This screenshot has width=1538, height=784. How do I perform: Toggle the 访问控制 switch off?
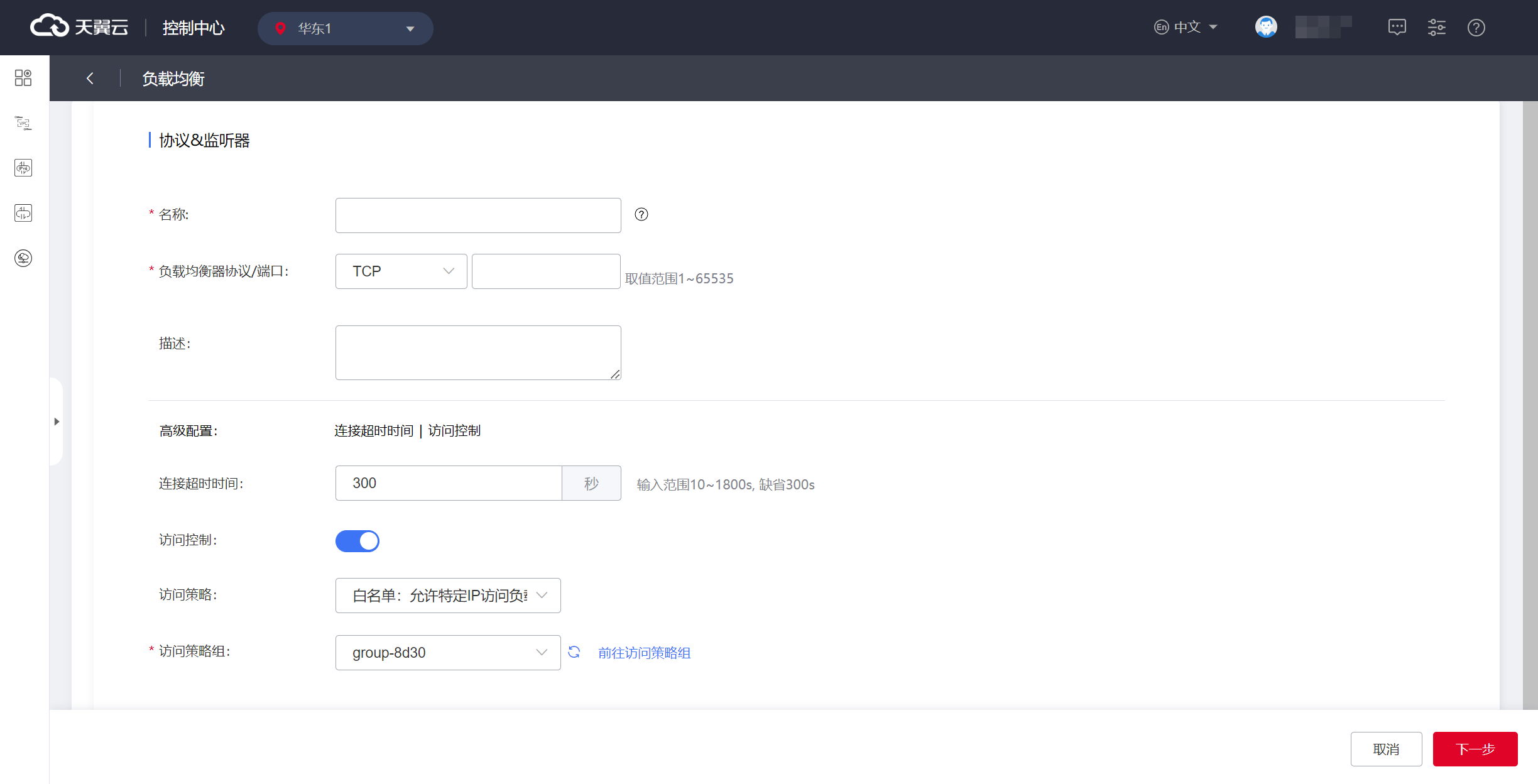pyautogui.click(x=357, y=541)
